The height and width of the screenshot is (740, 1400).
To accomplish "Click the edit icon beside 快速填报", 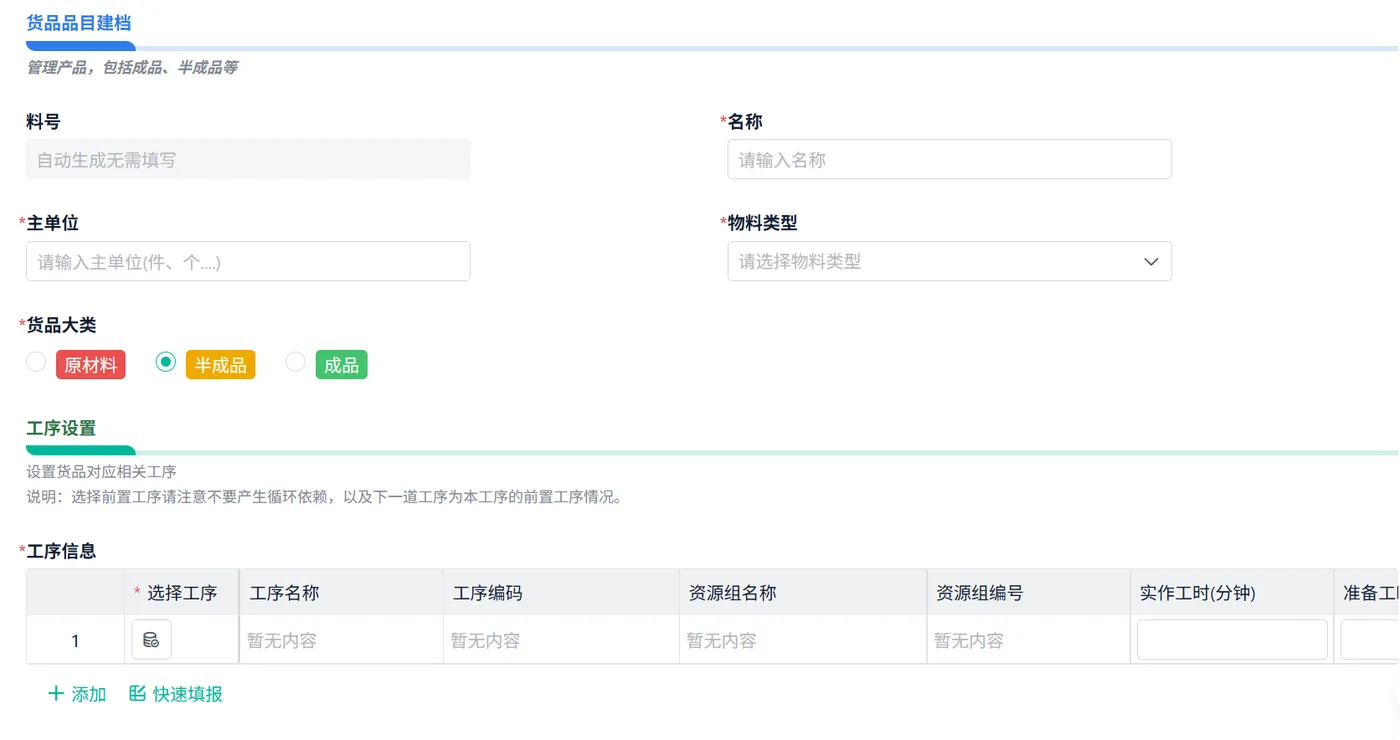I will click(137, 693).
